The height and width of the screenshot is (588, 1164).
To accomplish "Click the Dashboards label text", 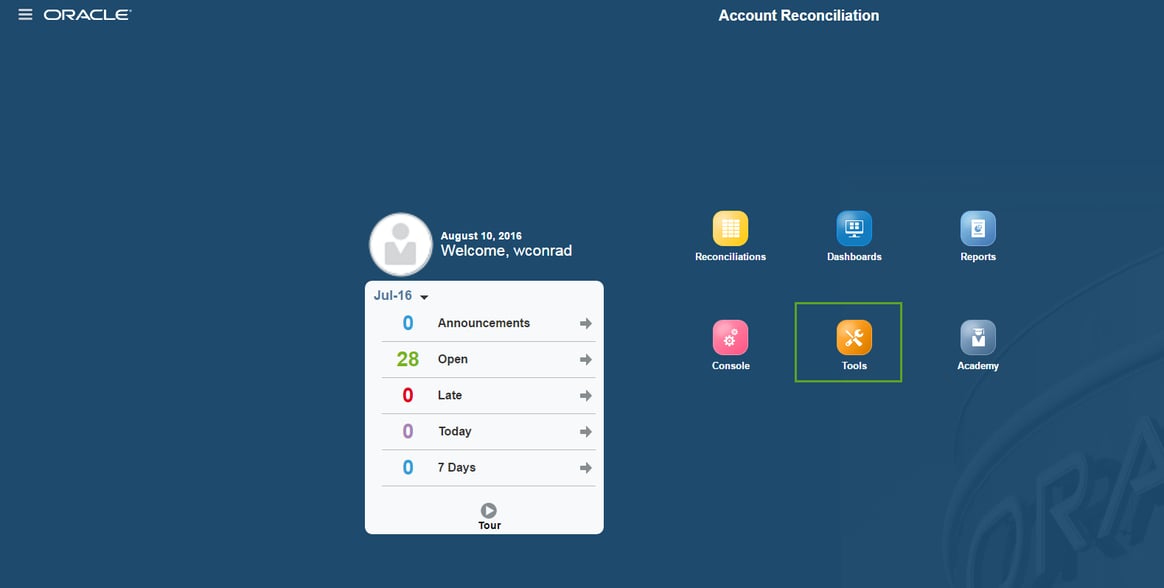I will point(854,257).
